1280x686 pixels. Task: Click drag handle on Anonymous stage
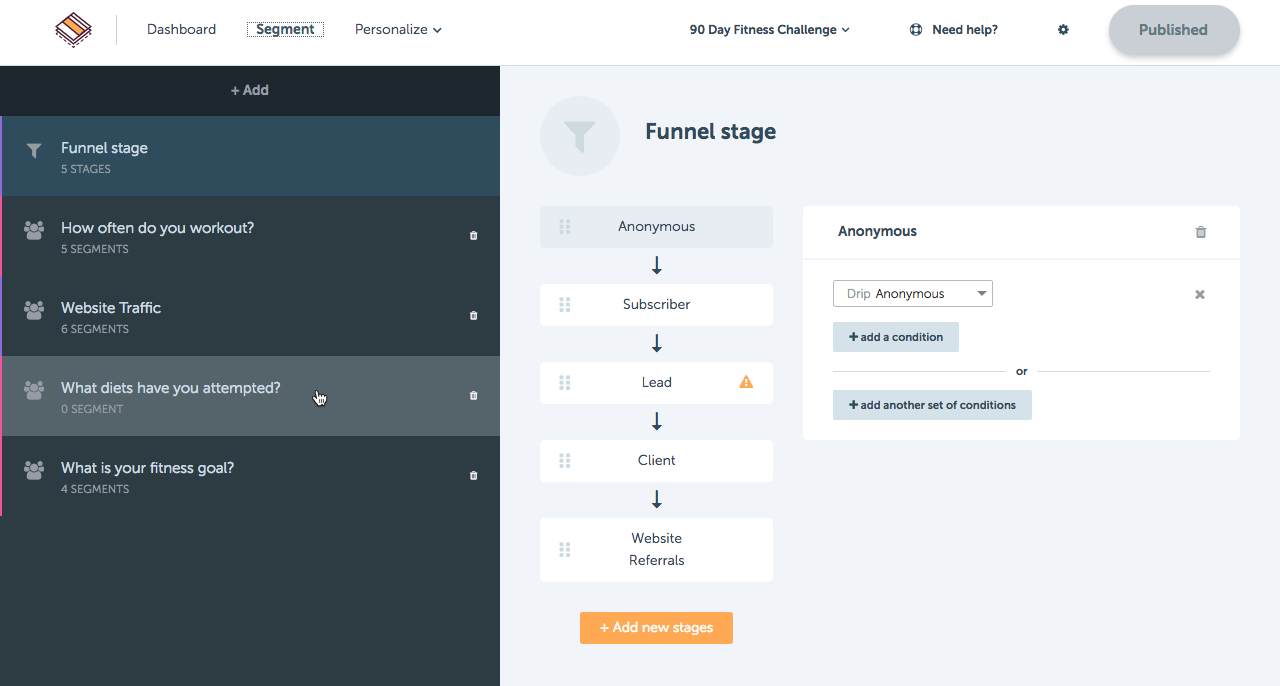(x=565, y=227)
